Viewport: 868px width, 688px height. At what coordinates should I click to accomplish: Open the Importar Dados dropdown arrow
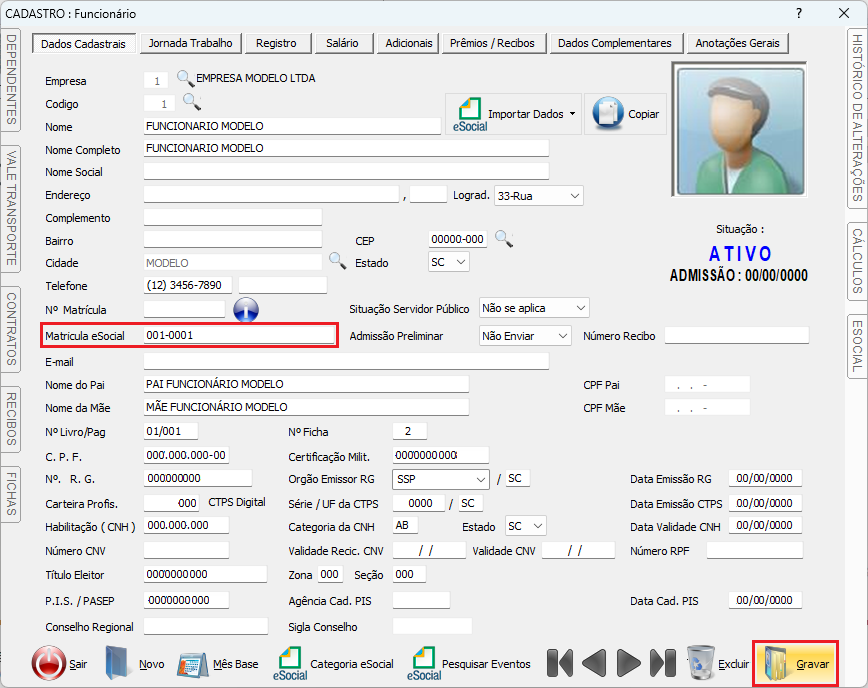(x=572, y=114)
